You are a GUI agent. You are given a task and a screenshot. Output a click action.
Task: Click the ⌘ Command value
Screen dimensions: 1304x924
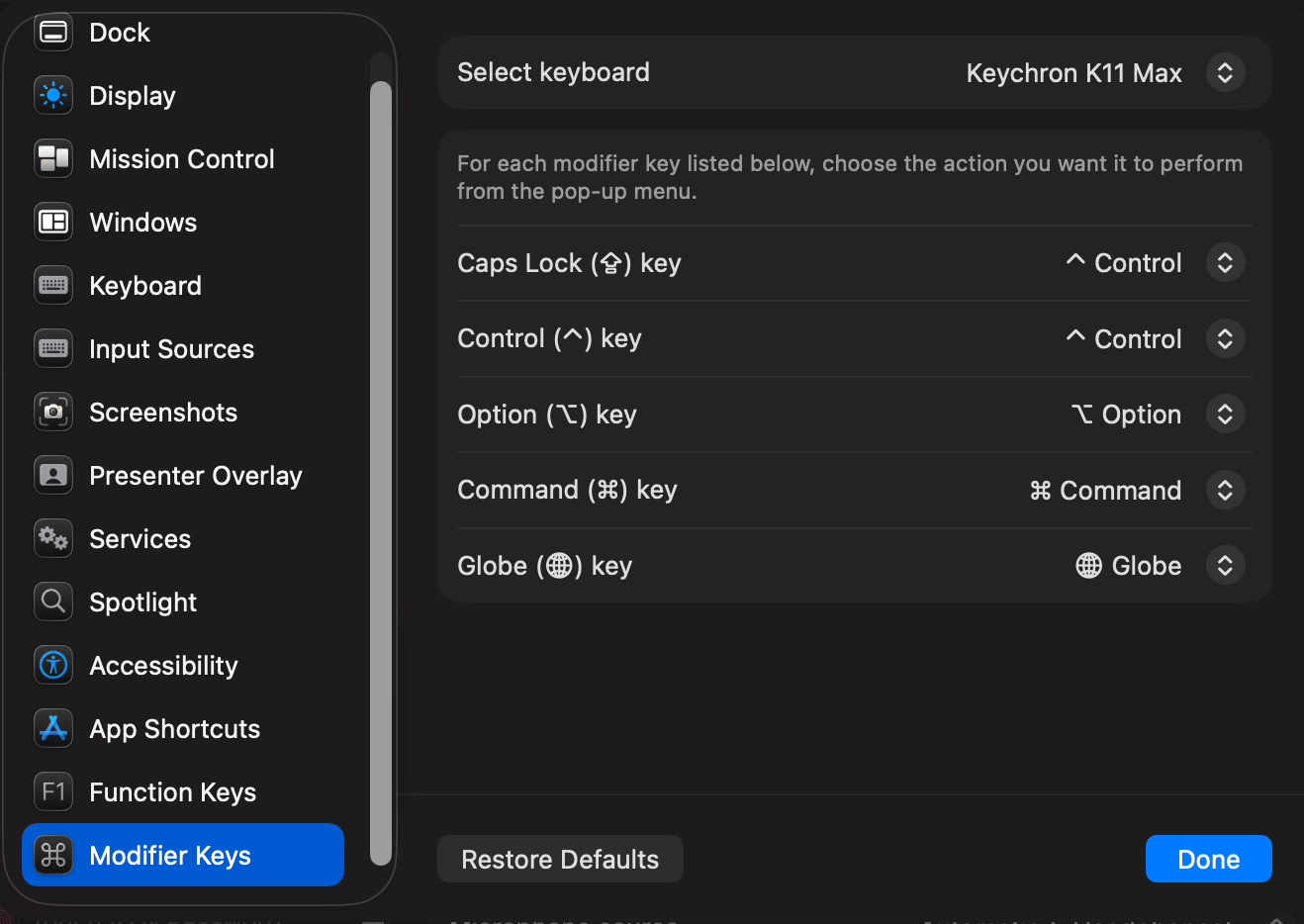[x=1105, y=491]
